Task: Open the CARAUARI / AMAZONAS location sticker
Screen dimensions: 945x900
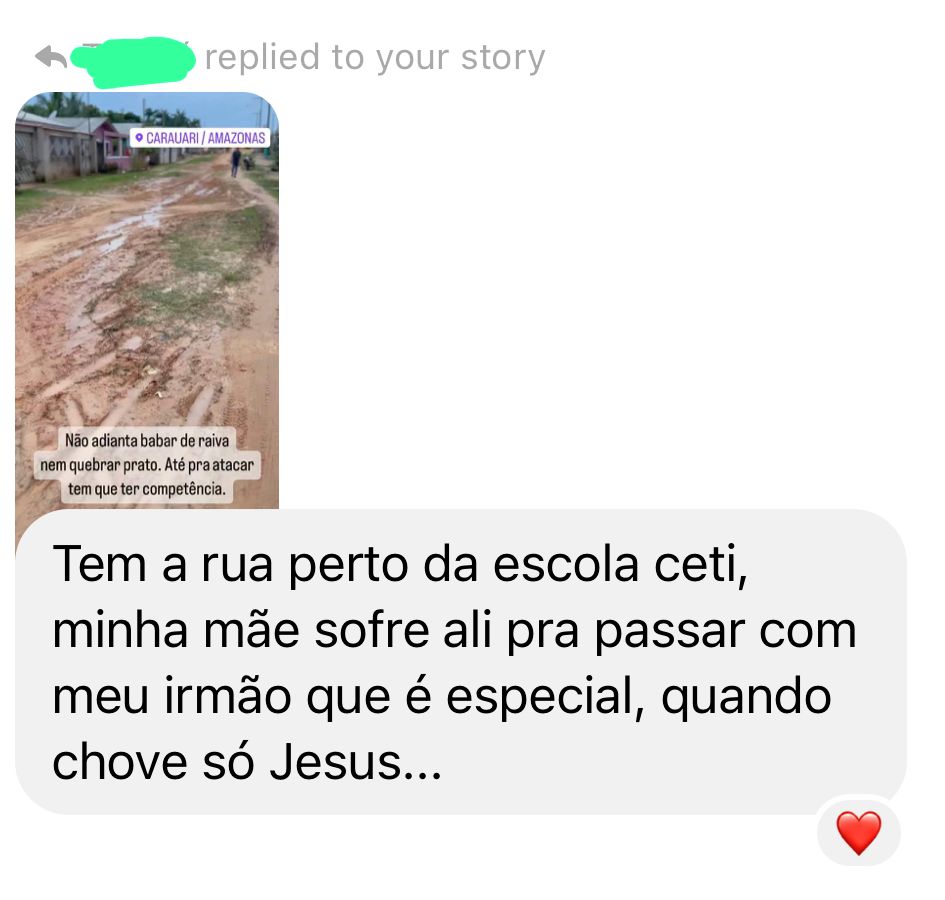Action: [x=200, y=138]
